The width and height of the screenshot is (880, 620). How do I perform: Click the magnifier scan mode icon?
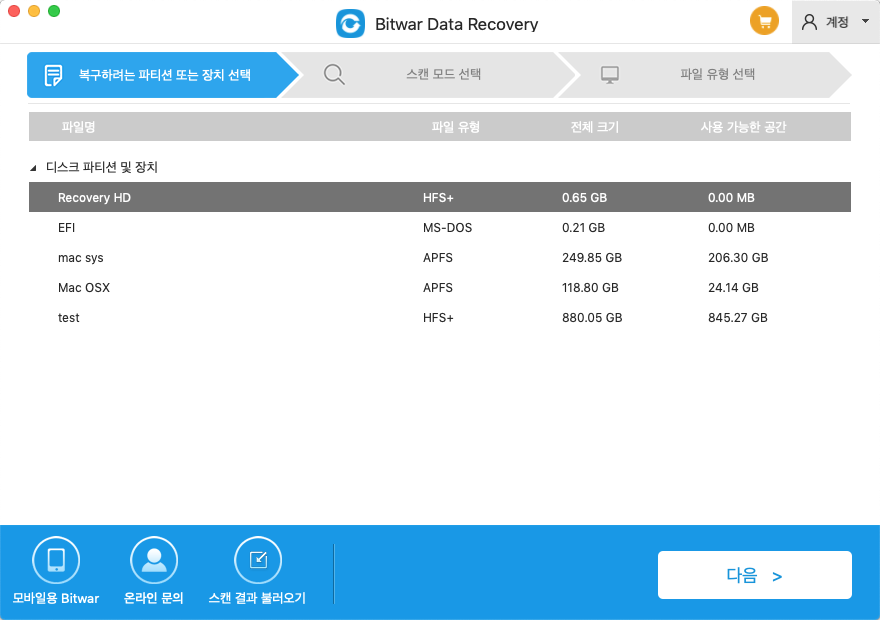point(334,74)
